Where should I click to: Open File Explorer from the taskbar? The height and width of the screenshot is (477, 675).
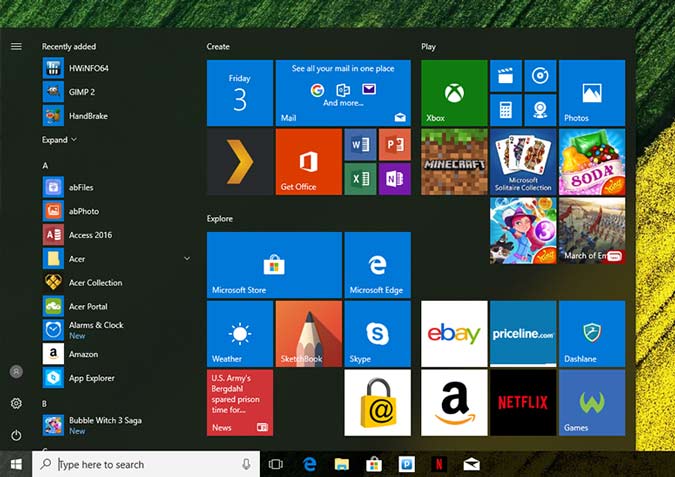342,464
